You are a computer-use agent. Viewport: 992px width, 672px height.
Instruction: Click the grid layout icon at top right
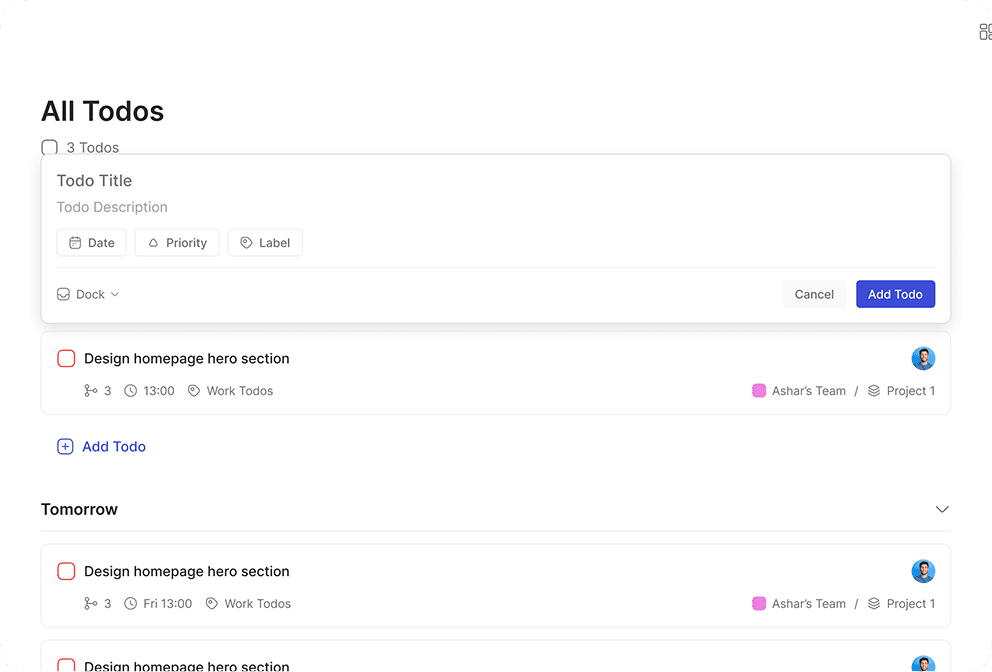coord(985,32)
